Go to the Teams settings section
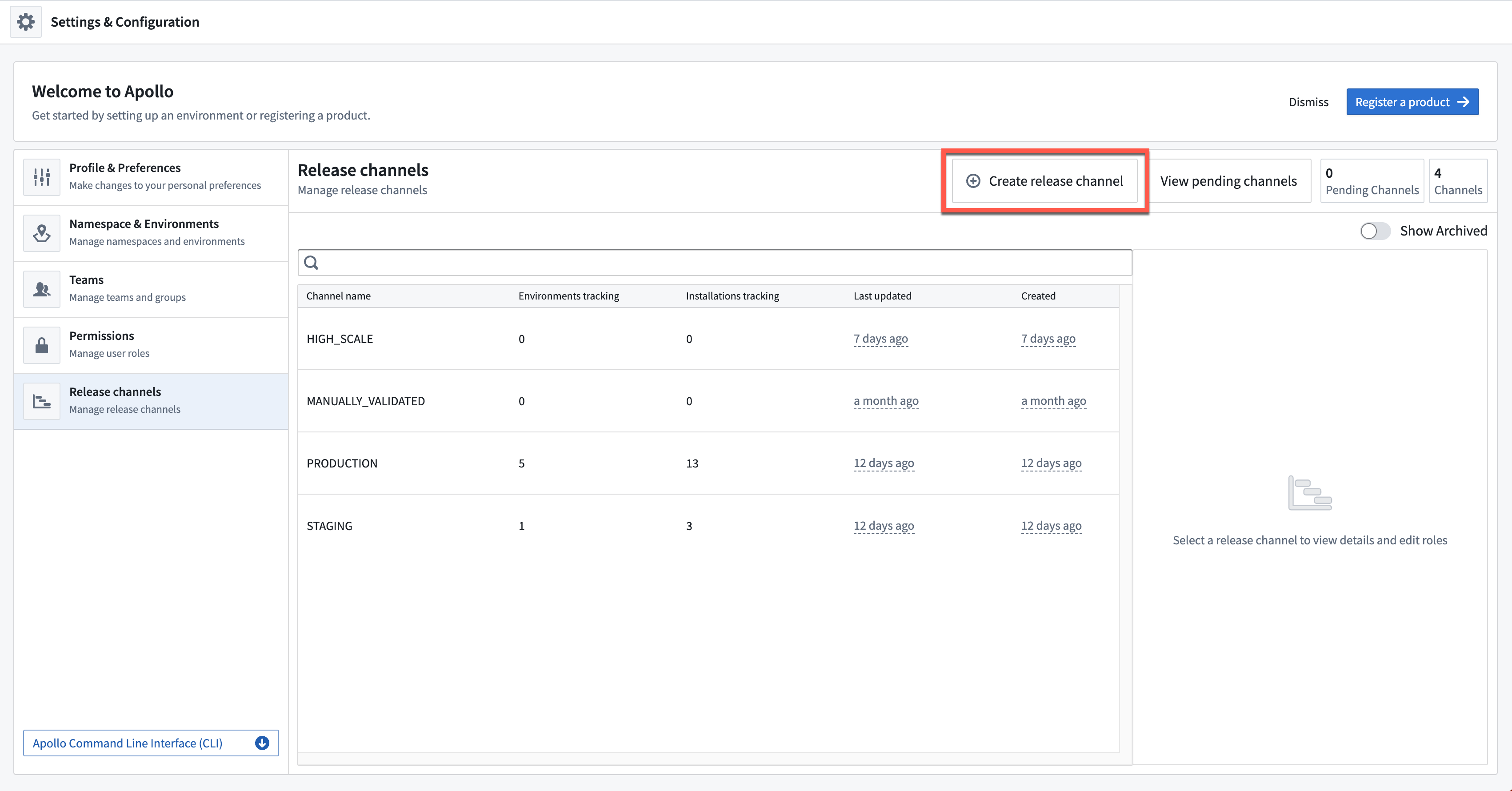The height and width of the screenshot is (791, 1512). 151,289
